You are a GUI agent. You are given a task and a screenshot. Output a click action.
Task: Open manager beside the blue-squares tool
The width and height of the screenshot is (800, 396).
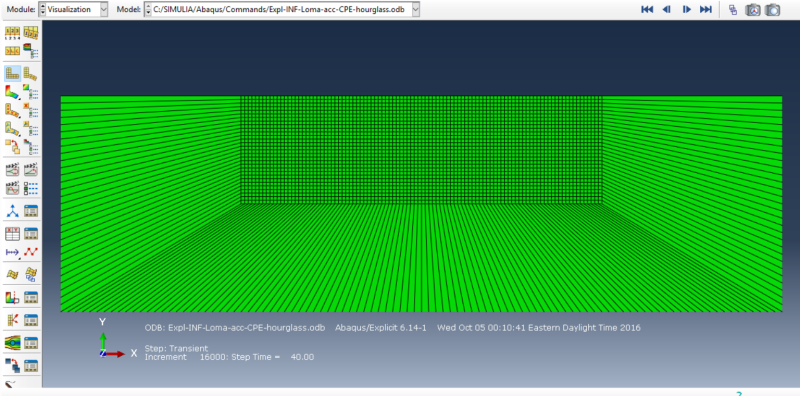(x=31, y=365)
